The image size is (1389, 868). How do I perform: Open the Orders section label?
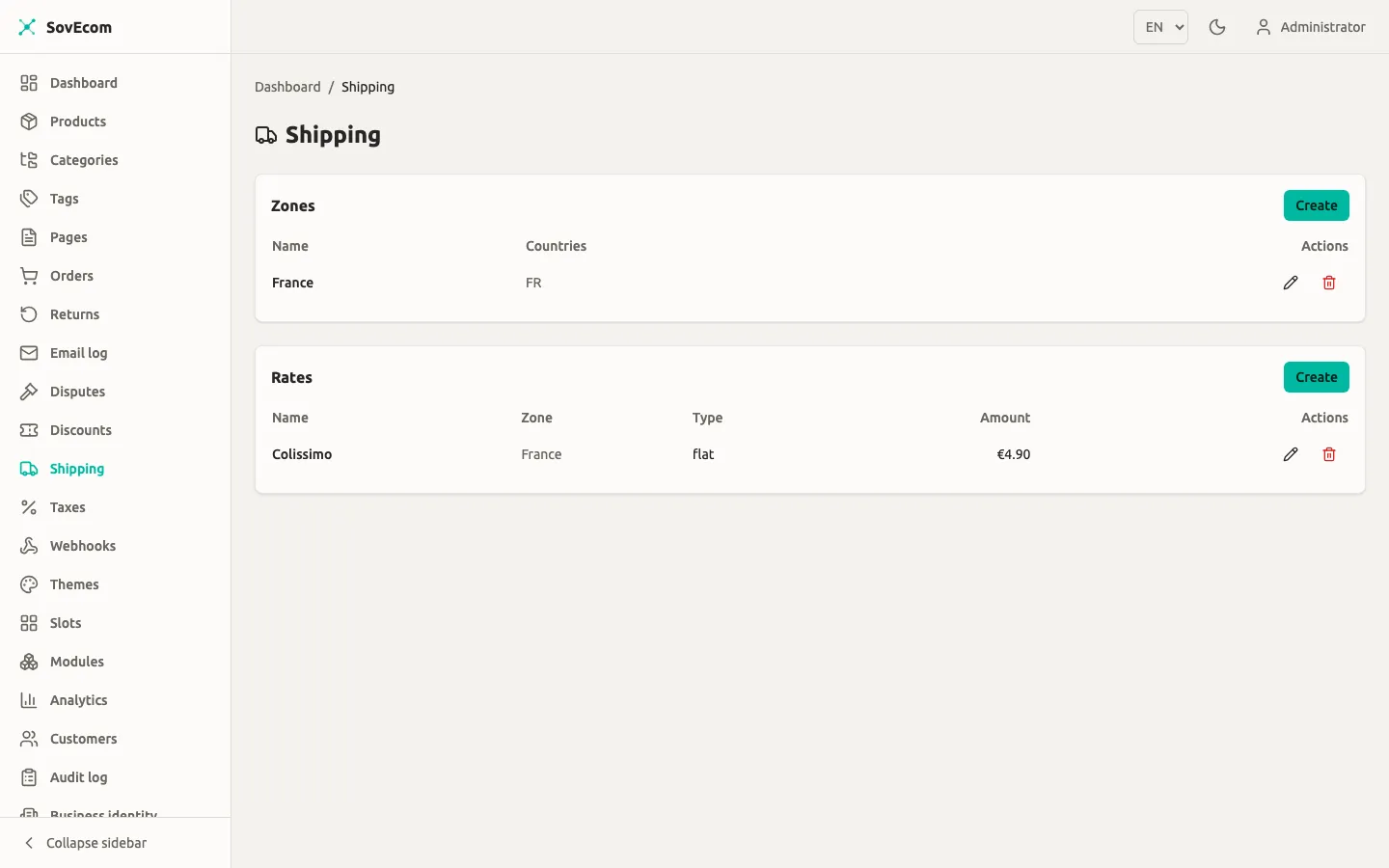click(71, 276)
